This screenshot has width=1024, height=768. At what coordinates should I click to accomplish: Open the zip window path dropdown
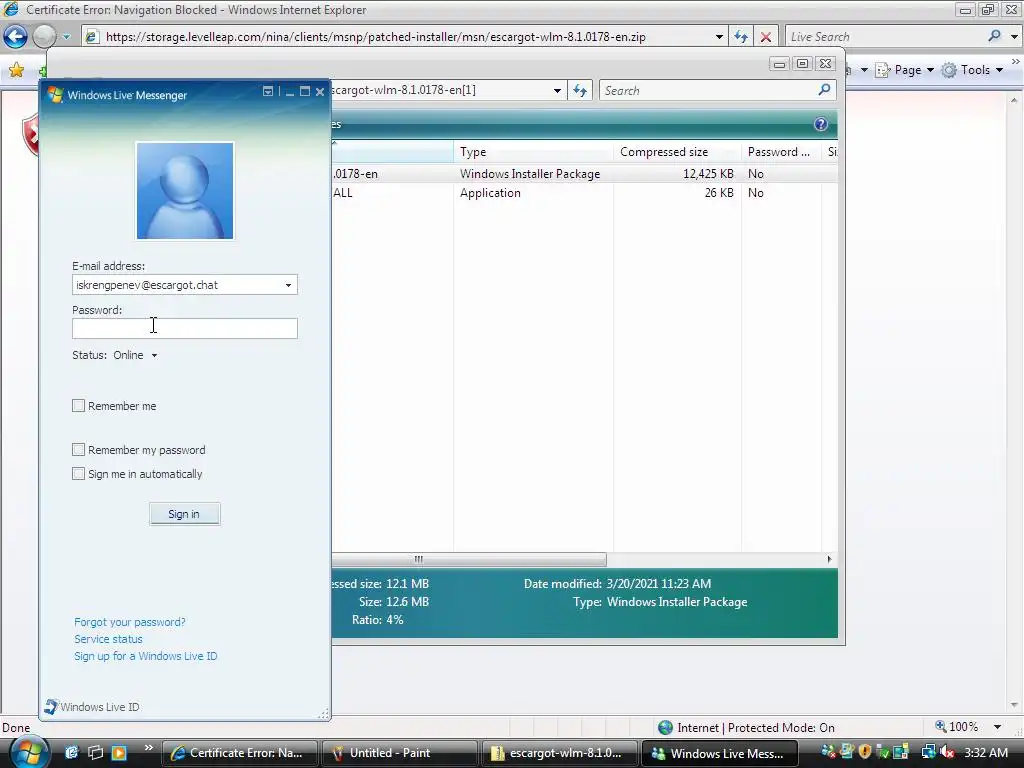(x=557, y=91)
